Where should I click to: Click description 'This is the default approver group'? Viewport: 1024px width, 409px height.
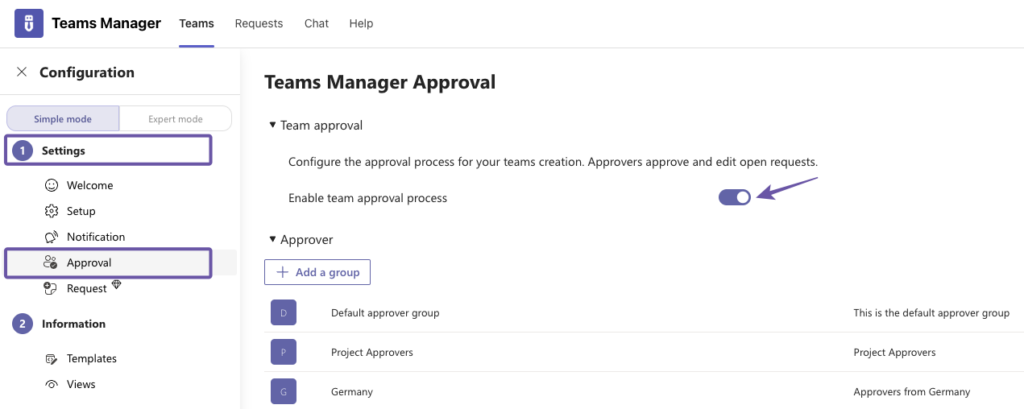click(932, 313)
